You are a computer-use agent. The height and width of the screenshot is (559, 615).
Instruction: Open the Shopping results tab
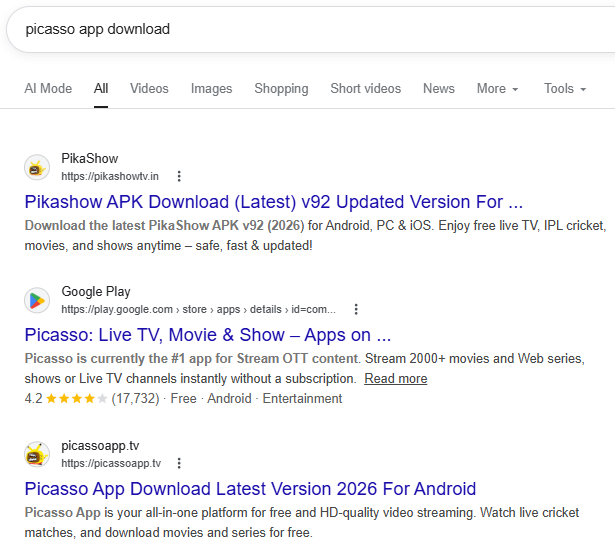[x=281, y=88]
